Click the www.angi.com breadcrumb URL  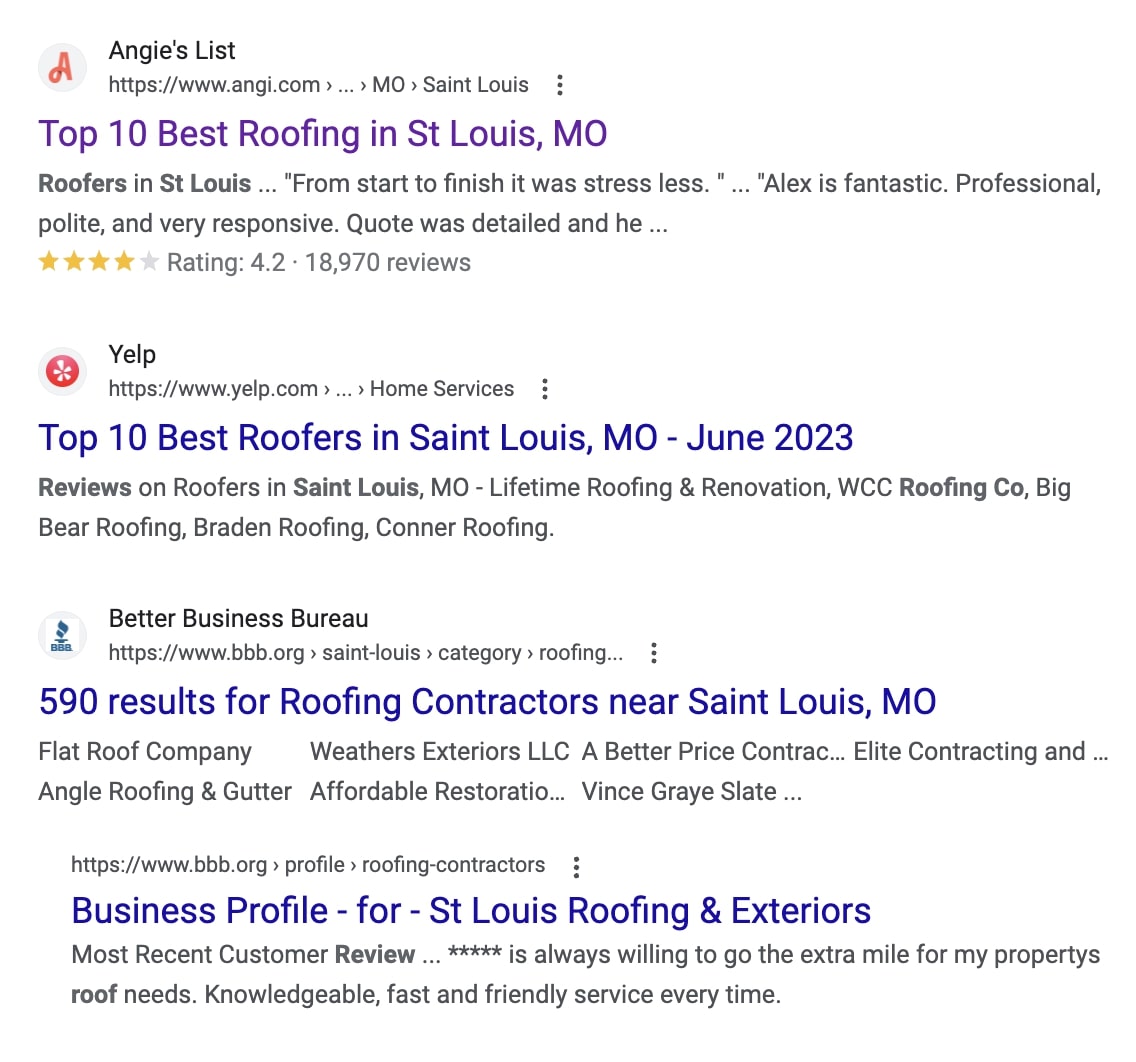(214, 85)
